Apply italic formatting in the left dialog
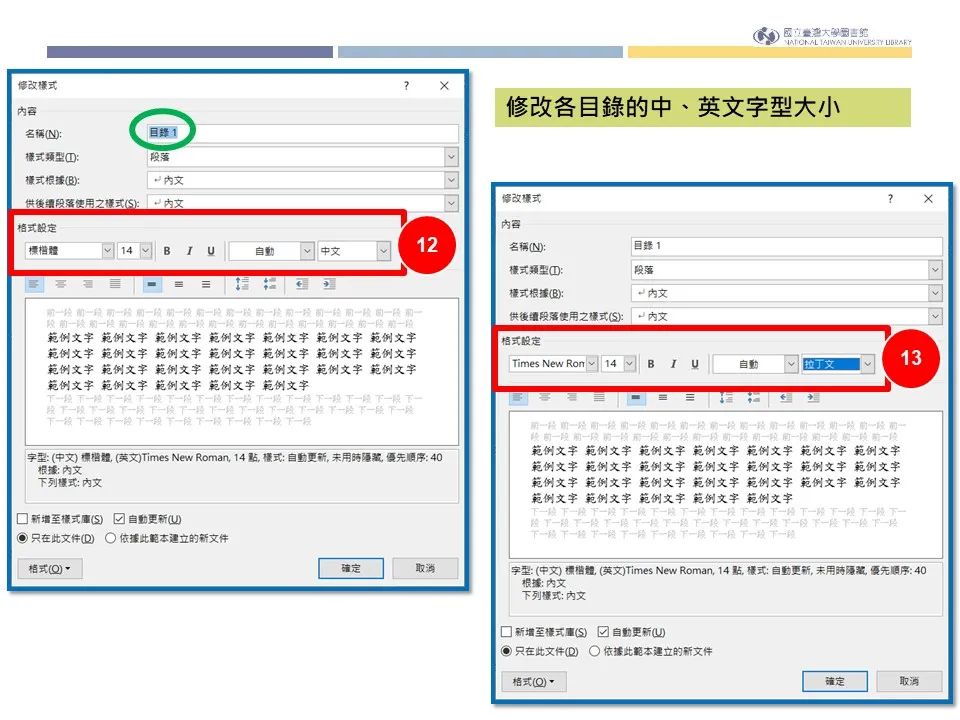 click(189, 250)
